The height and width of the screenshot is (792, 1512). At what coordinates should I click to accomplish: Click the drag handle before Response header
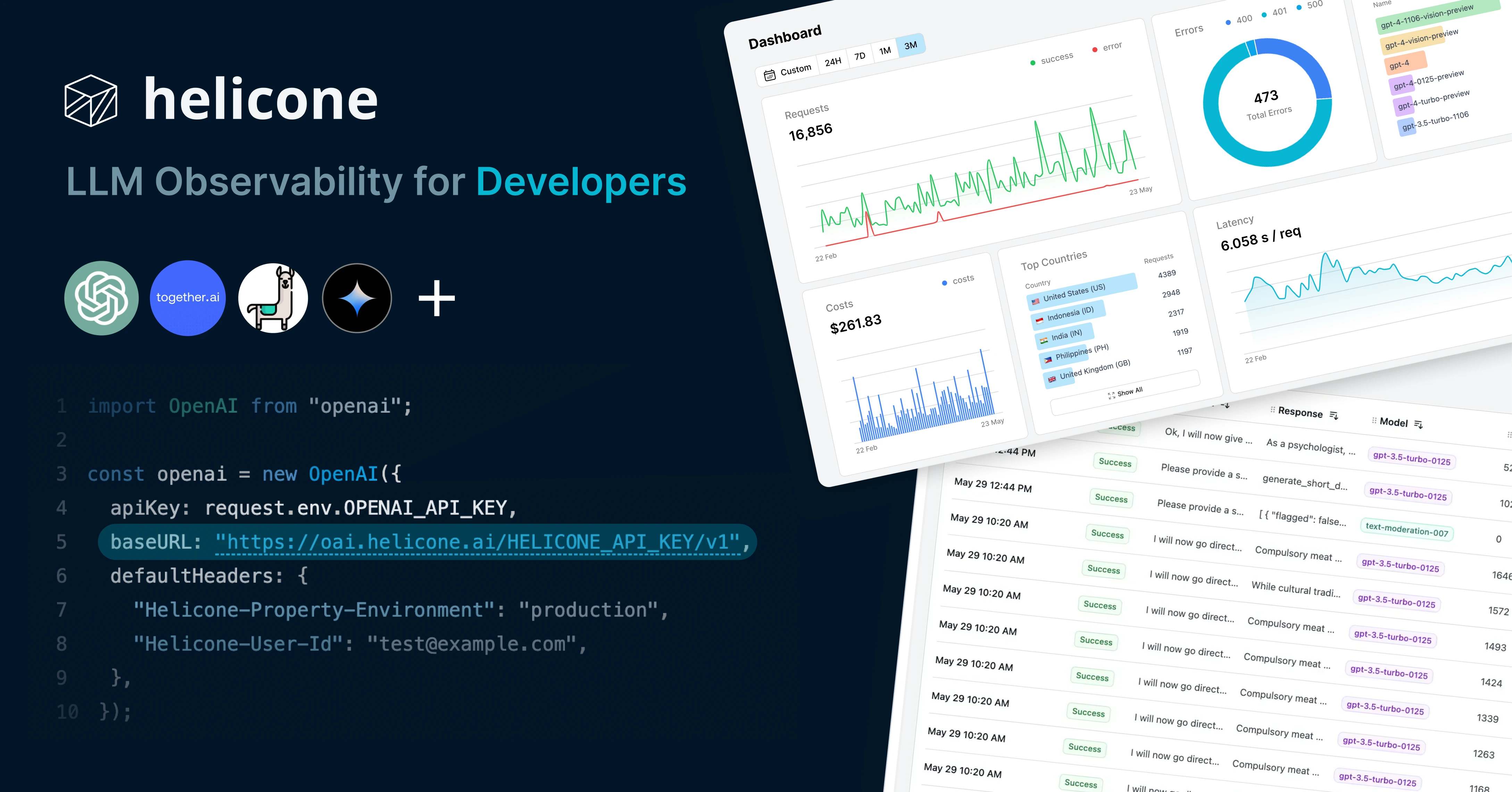click(1272, 409)
